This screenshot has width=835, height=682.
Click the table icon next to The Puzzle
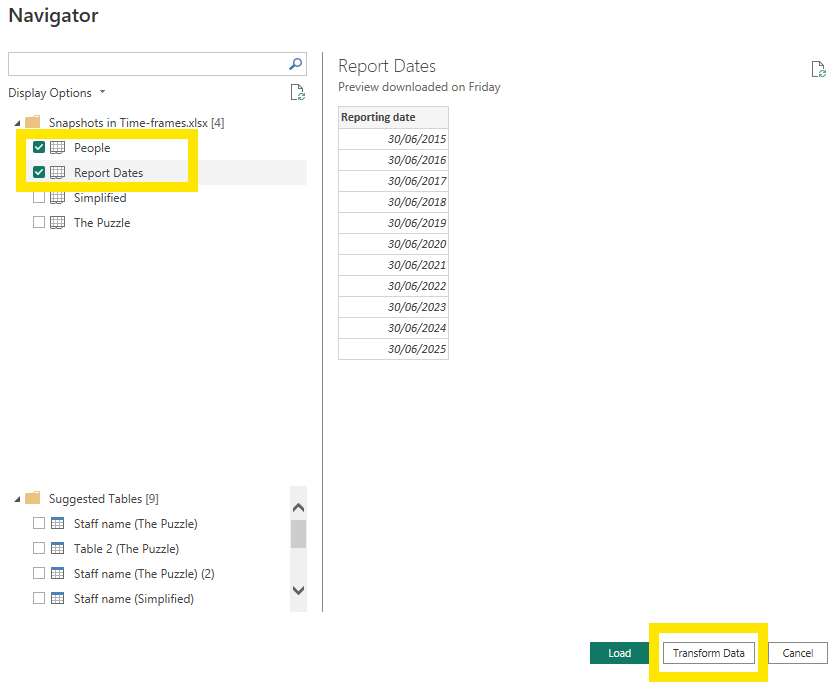tap(57, 223)
